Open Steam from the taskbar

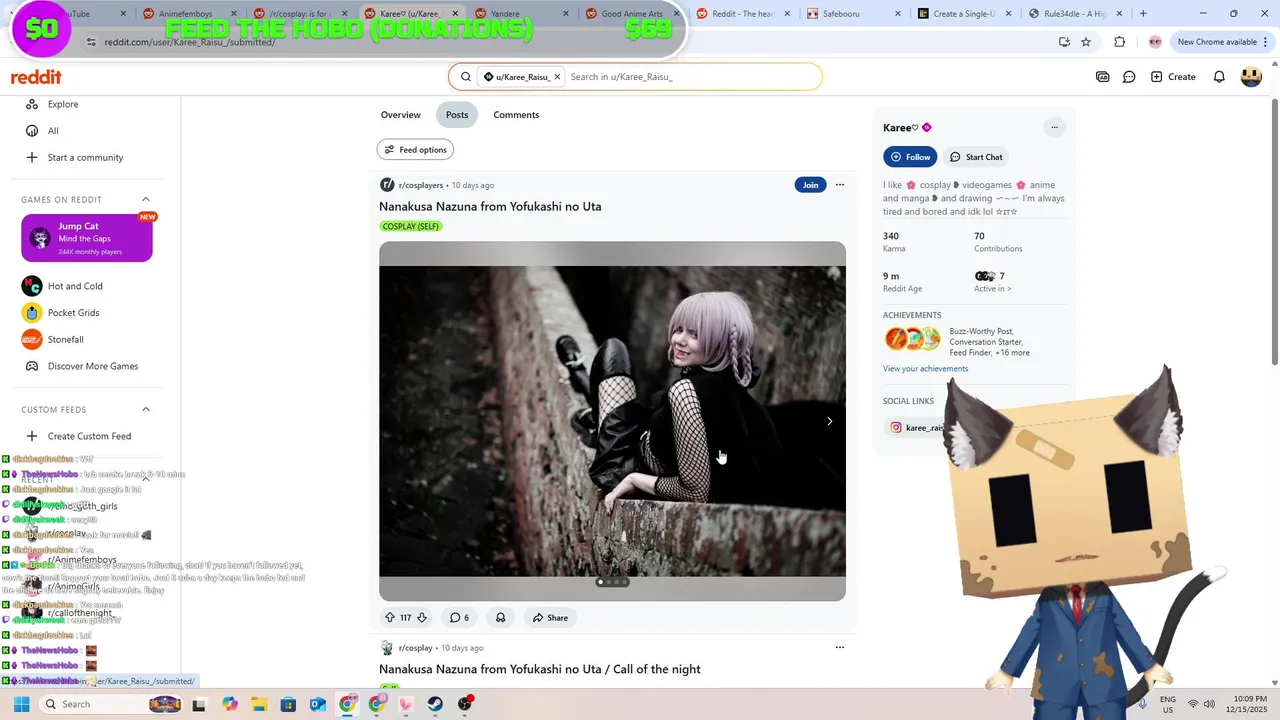point(435,704)
